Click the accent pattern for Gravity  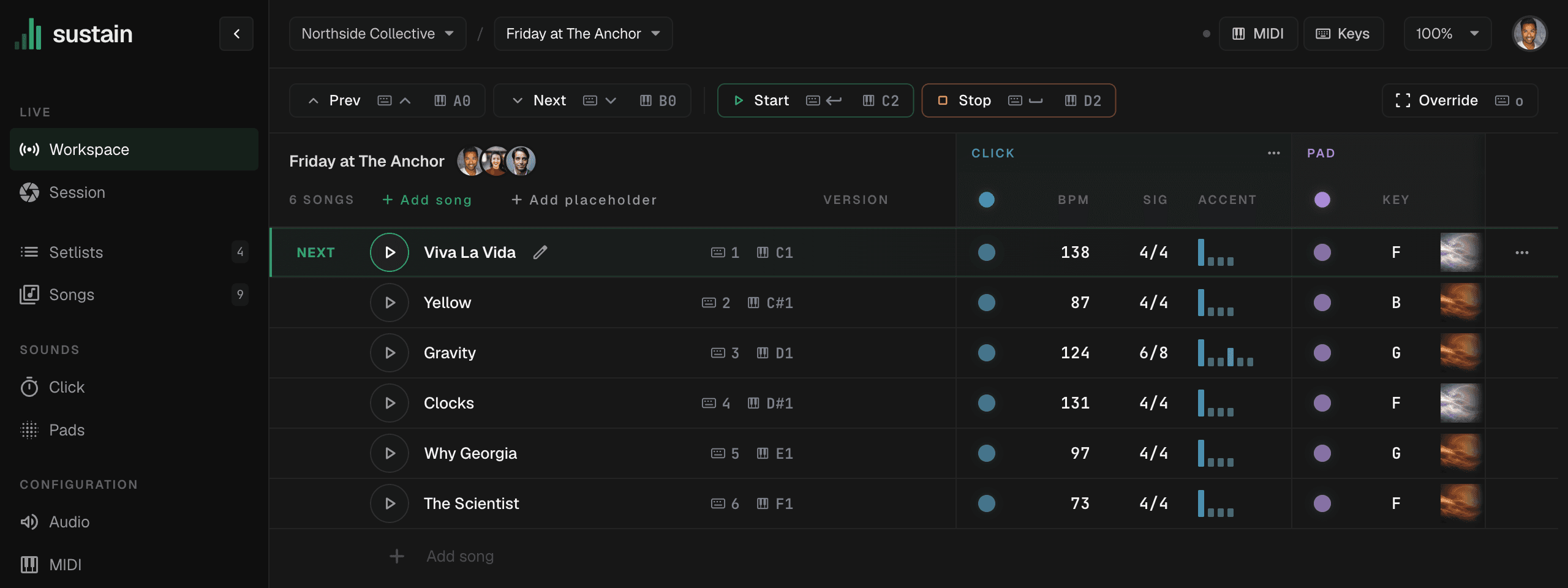point(1226,353)
